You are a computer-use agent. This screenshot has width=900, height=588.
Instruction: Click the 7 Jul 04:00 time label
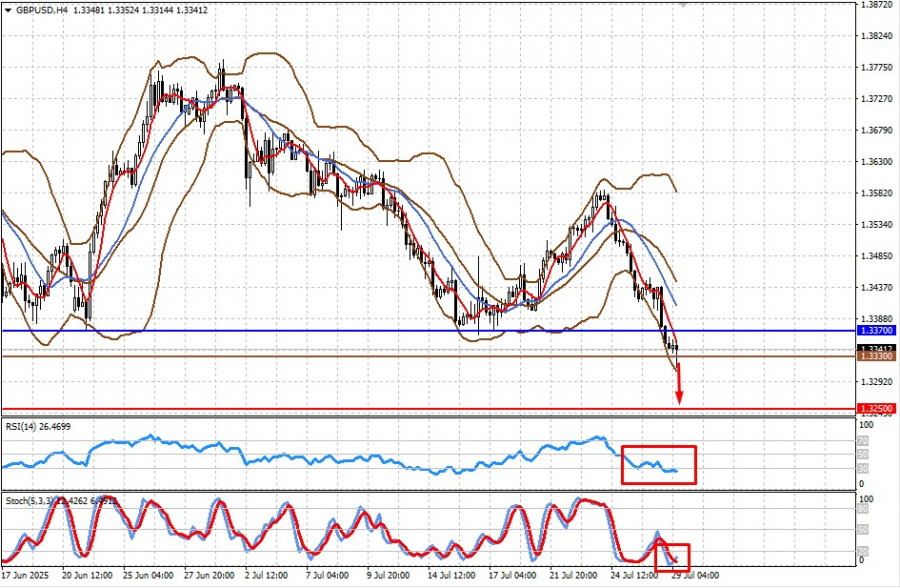[x=327, y=575]
